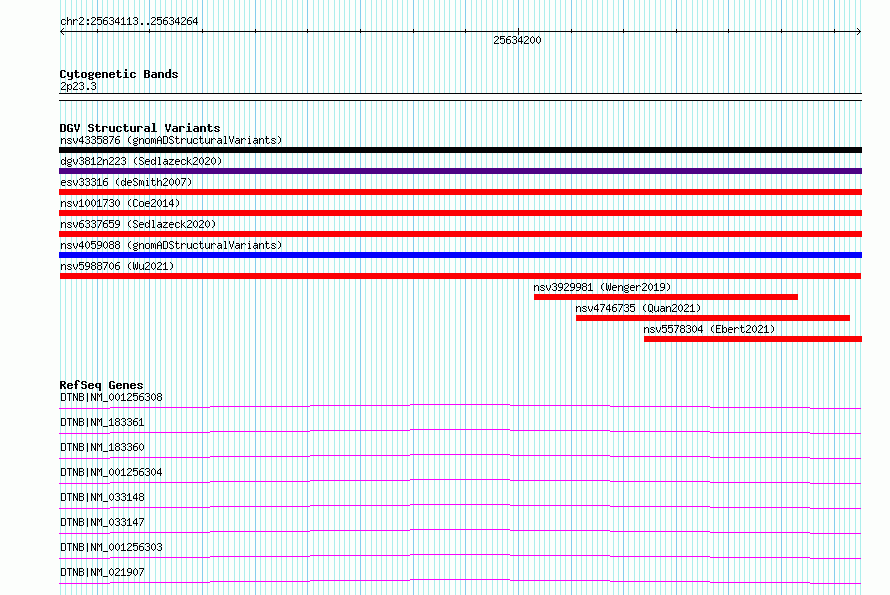Click the red bar of nsv5988706

coord(460,276)
